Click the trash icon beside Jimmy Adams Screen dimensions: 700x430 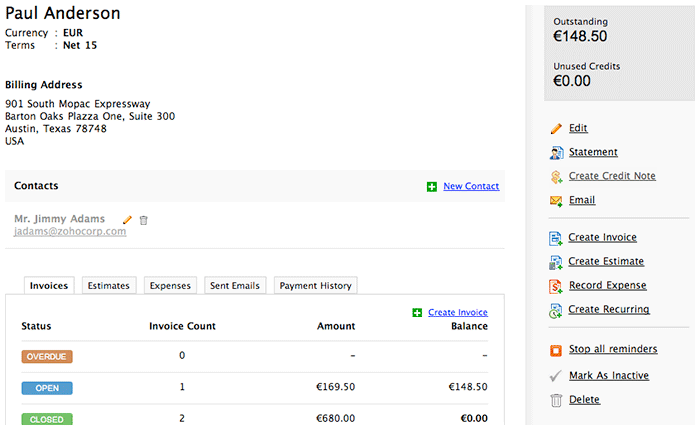coord(143,219)
